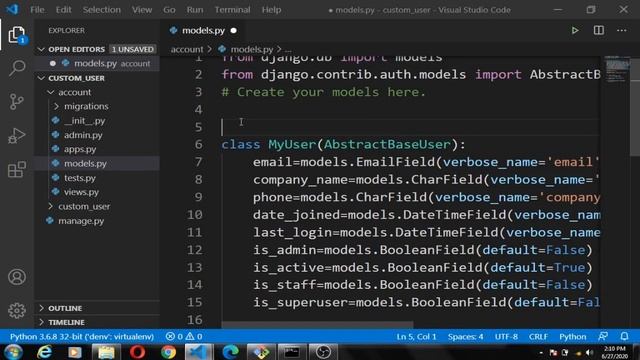Viewport: 640px width, 360px height.
Task: Open Manage settings gear
Action: (x=17, y=311)
